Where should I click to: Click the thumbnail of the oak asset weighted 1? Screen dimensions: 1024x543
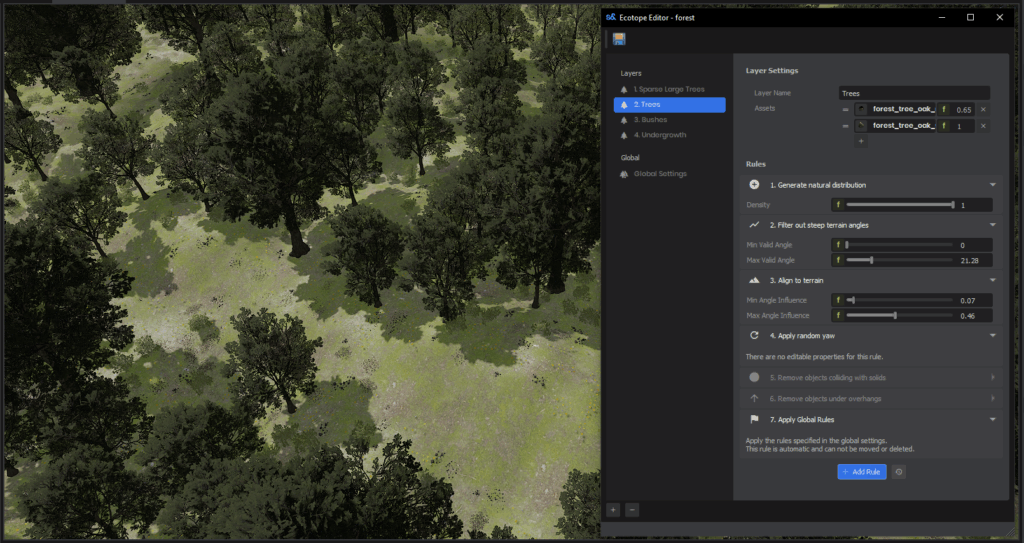[861, 126]
